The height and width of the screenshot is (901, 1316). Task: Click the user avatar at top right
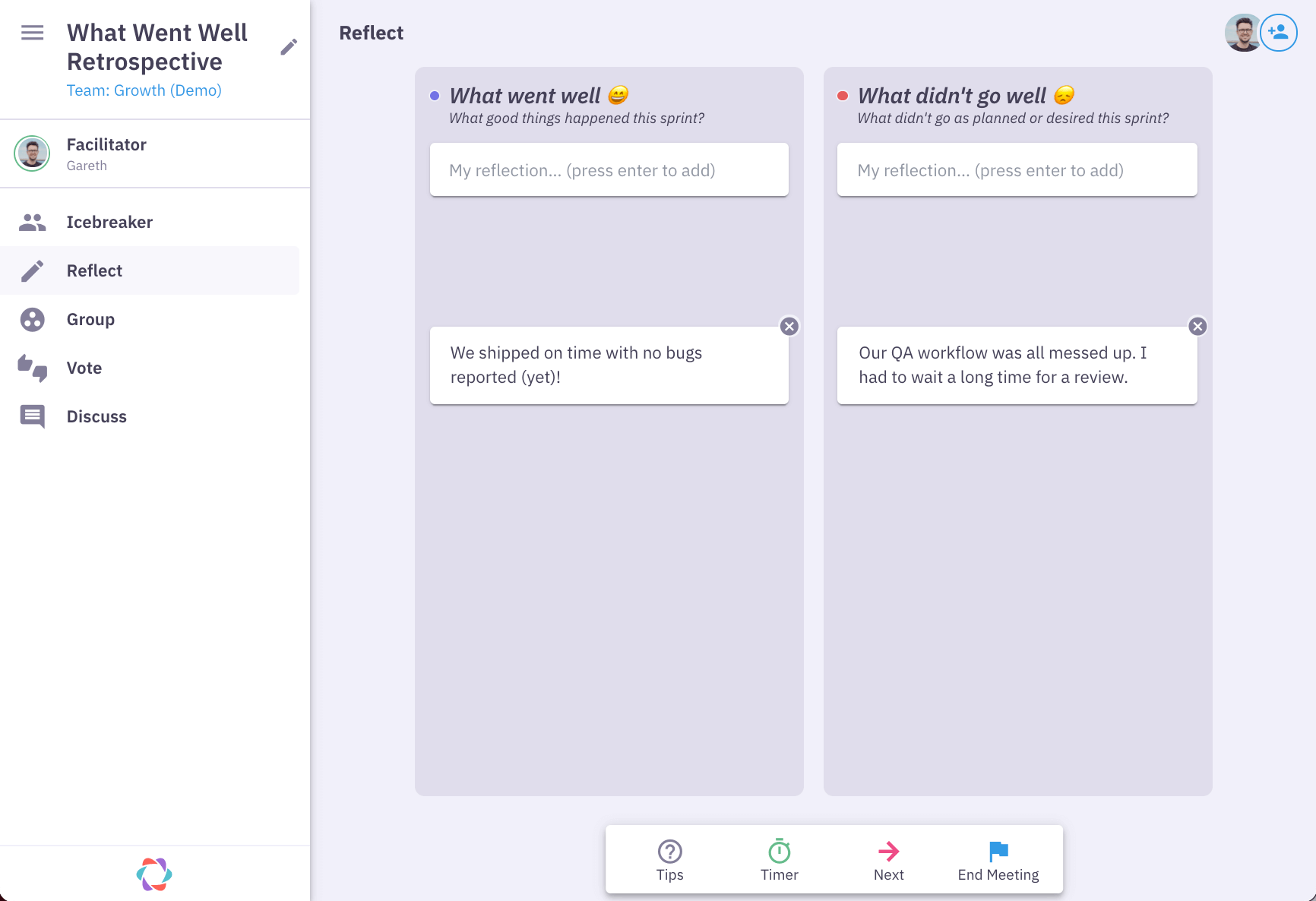pos(1242,33)
